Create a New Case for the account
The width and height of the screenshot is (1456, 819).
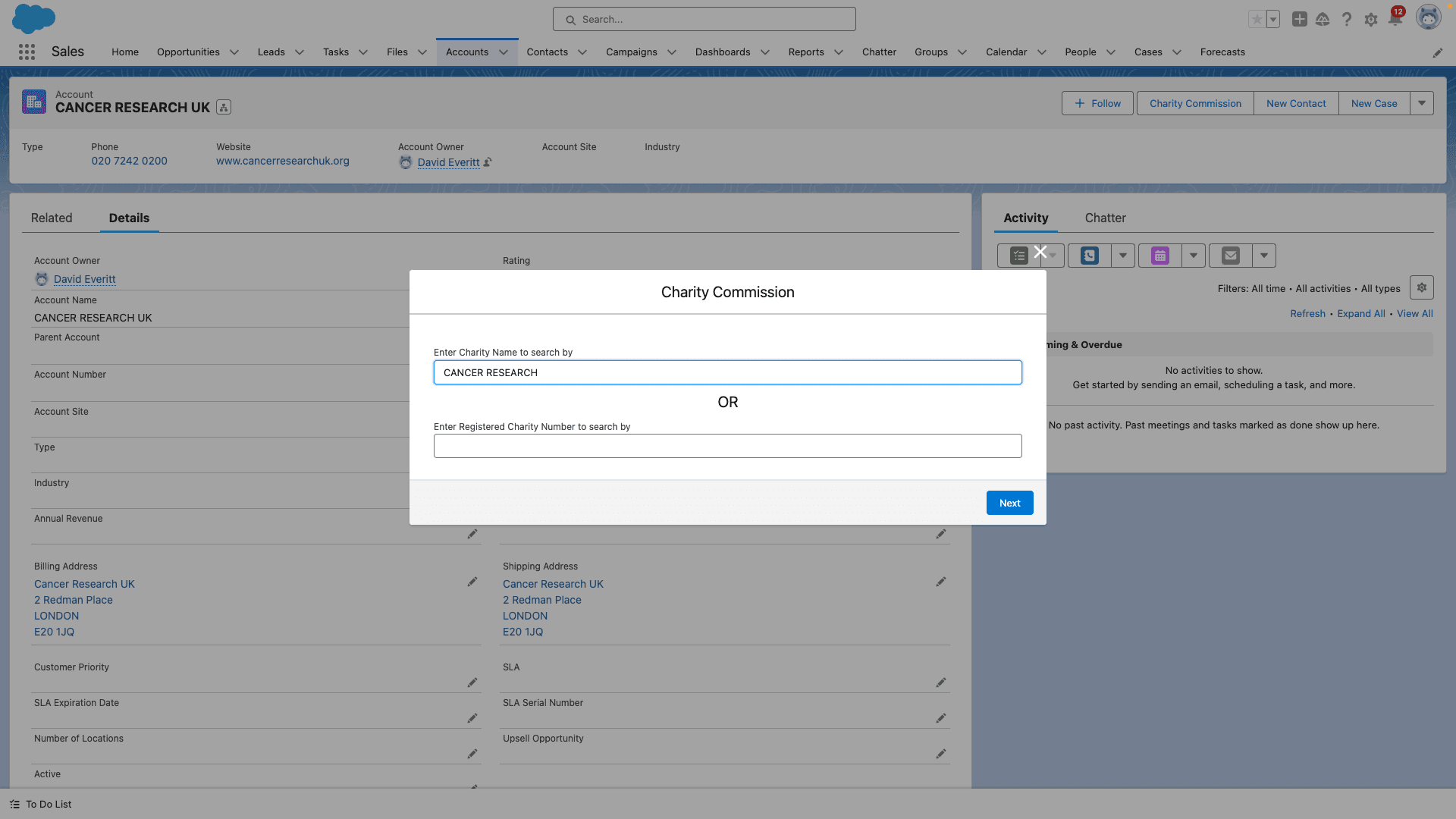click(1374, 103)
